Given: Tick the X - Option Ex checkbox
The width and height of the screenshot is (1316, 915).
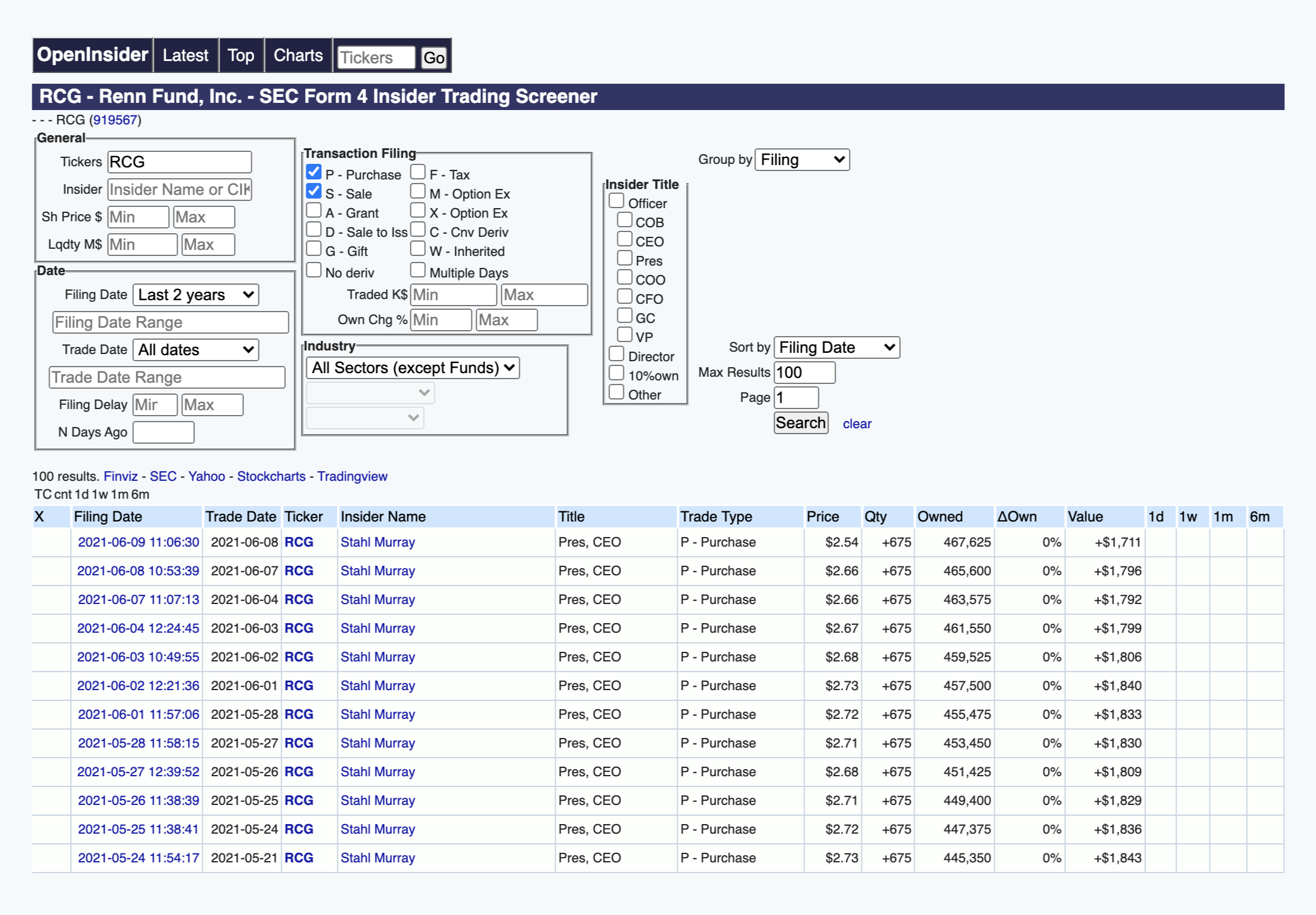Looking at the screenshot, I should click(418, 211).
